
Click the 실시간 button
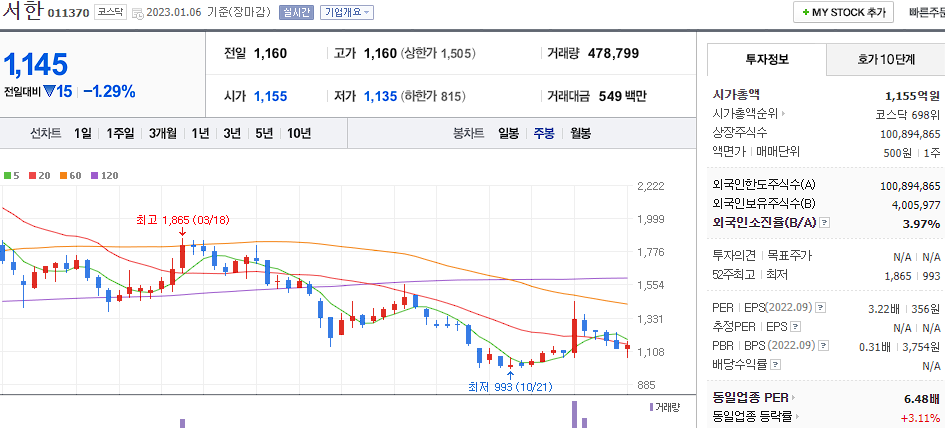[297, 12]
